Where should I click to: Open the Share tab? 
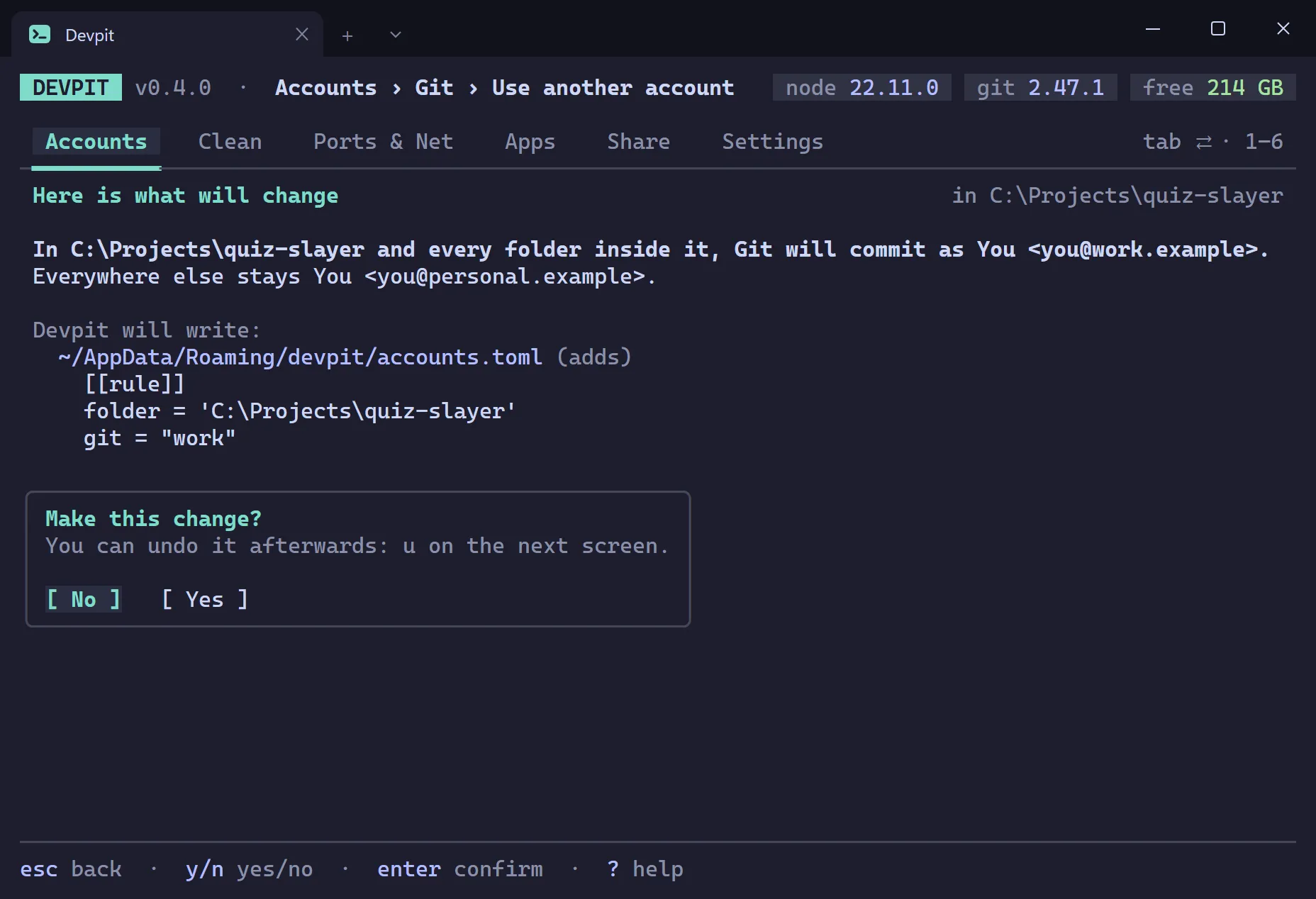(x=638, y=142)
